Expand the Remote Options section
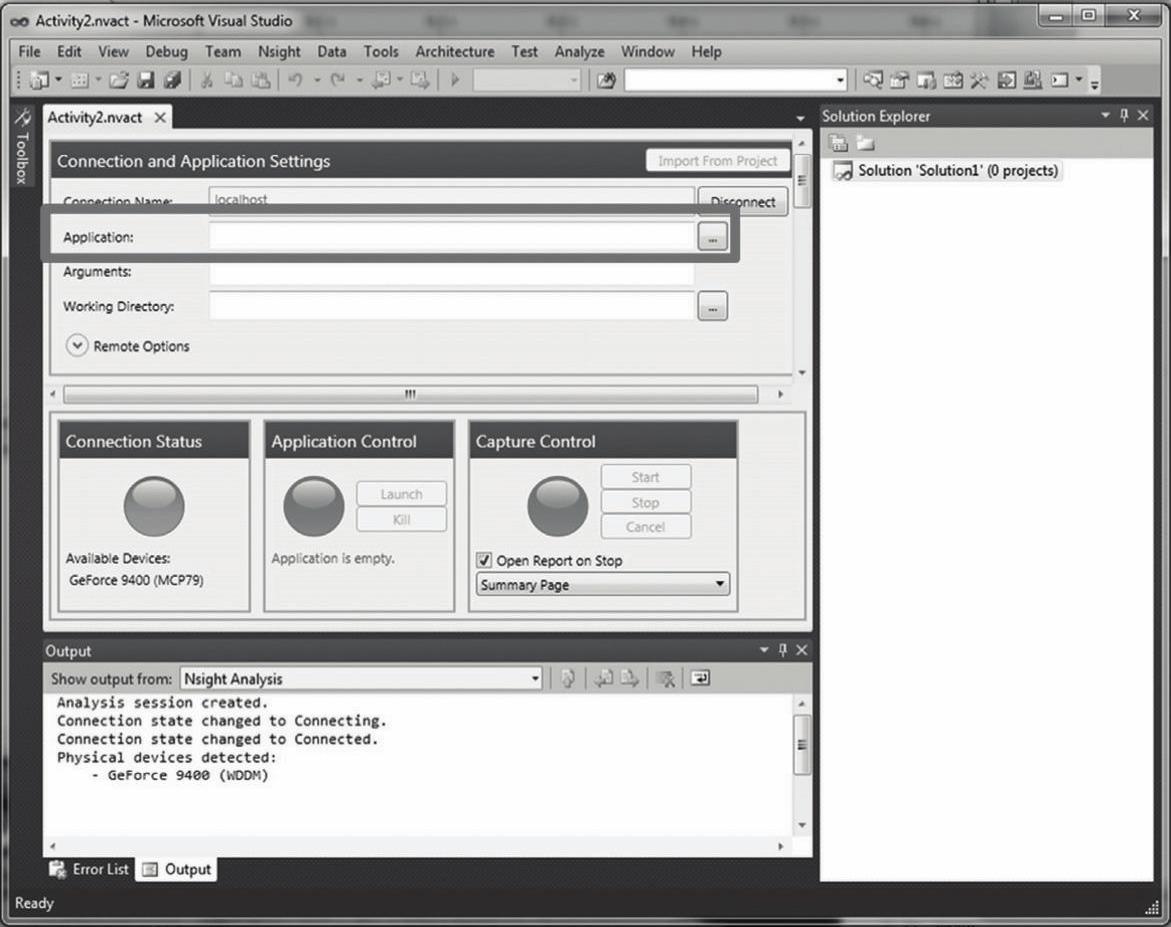 click(x=78, y=346)
